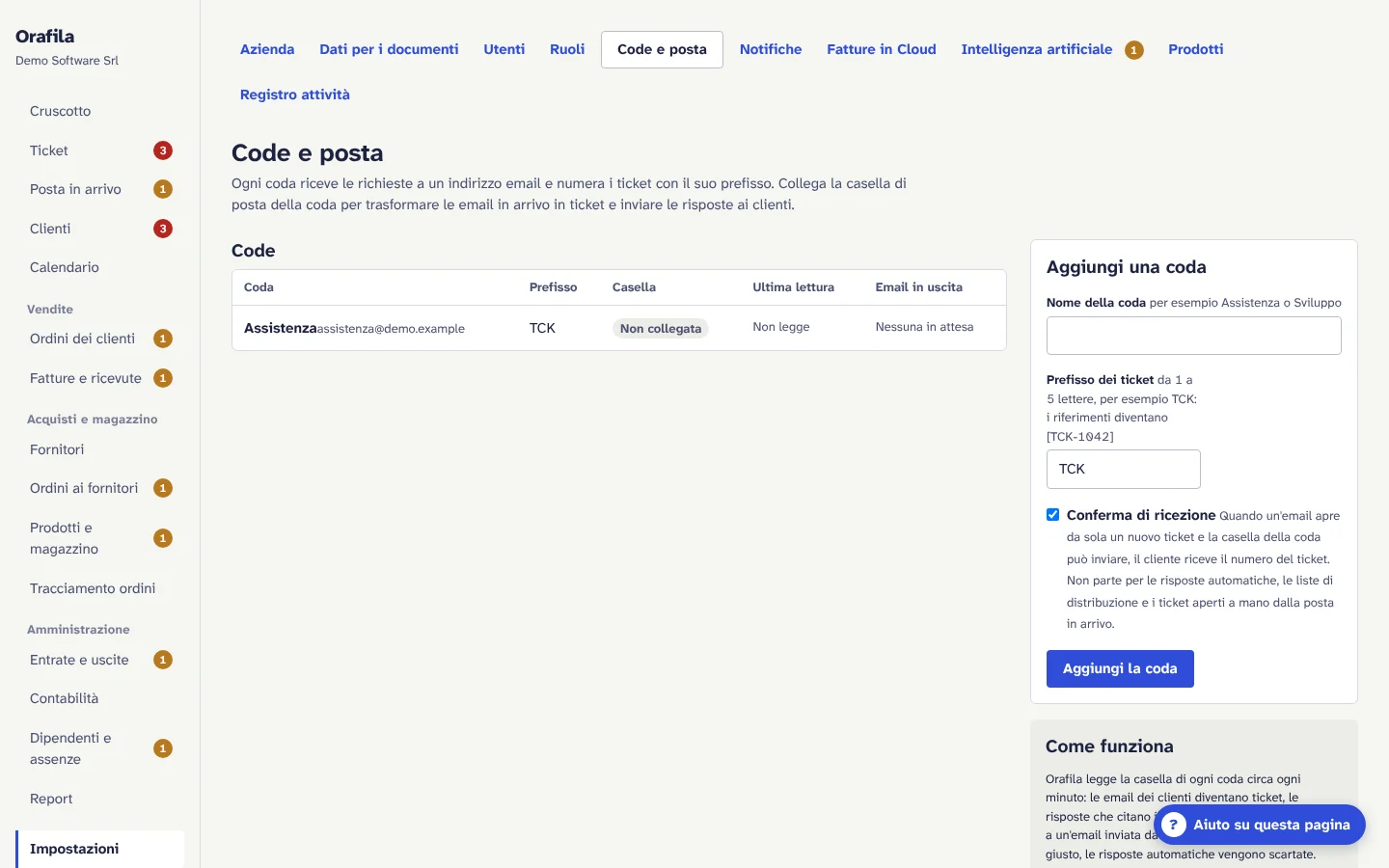This screenshot has width=1389, height=868.
Task: Click the question mark help icon
Action: click(1173, 825)
